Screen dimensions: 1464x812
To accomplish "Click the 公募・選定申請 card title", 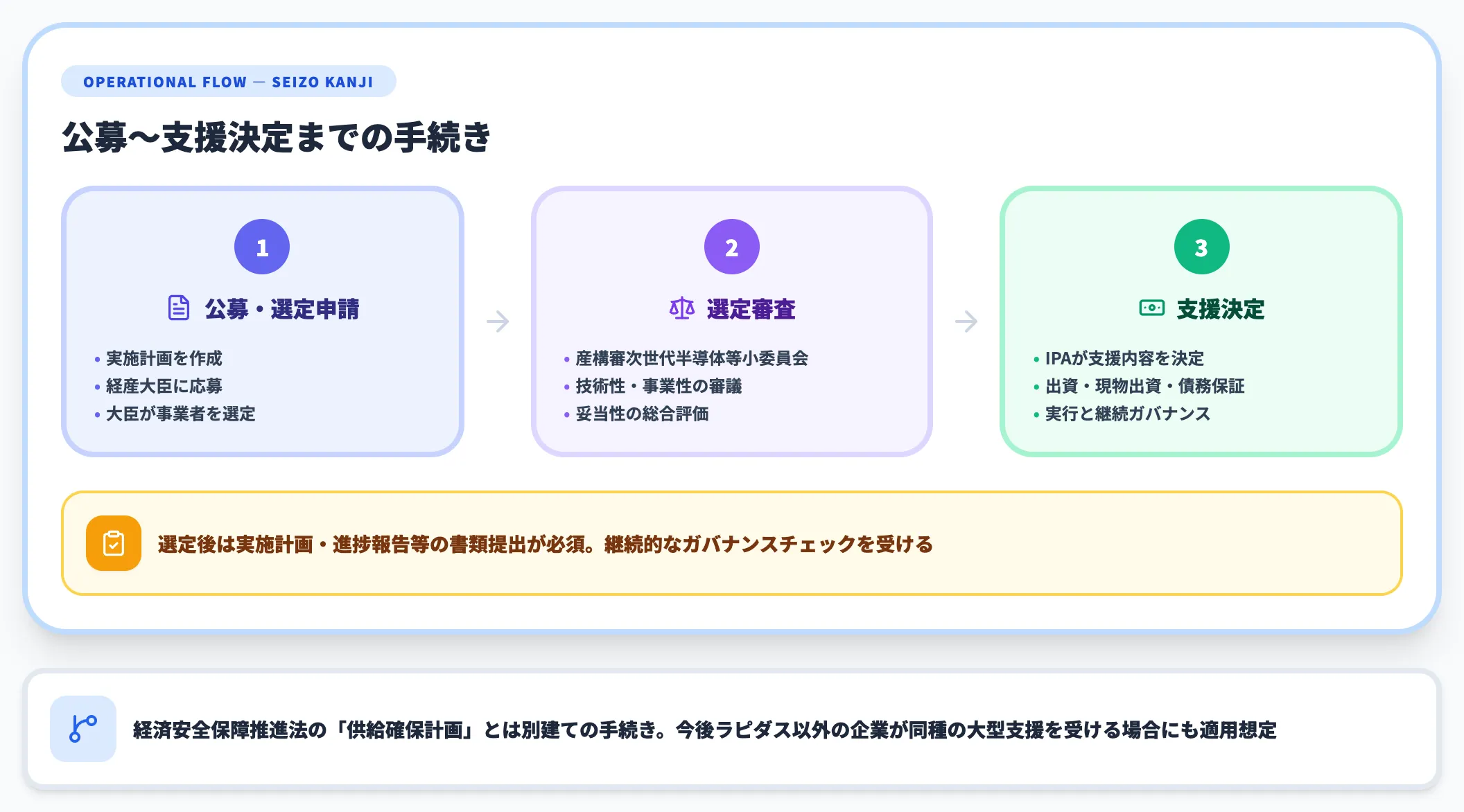I will (x=282, y=309).
